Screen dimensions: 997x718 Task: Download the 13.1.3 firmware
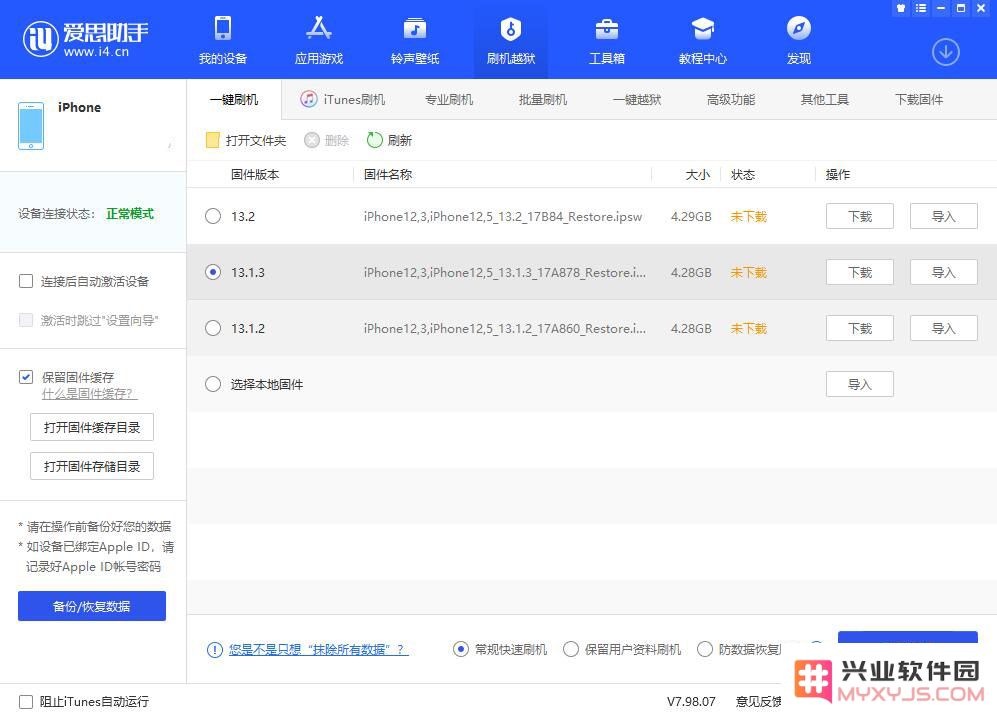coord(860,272)
